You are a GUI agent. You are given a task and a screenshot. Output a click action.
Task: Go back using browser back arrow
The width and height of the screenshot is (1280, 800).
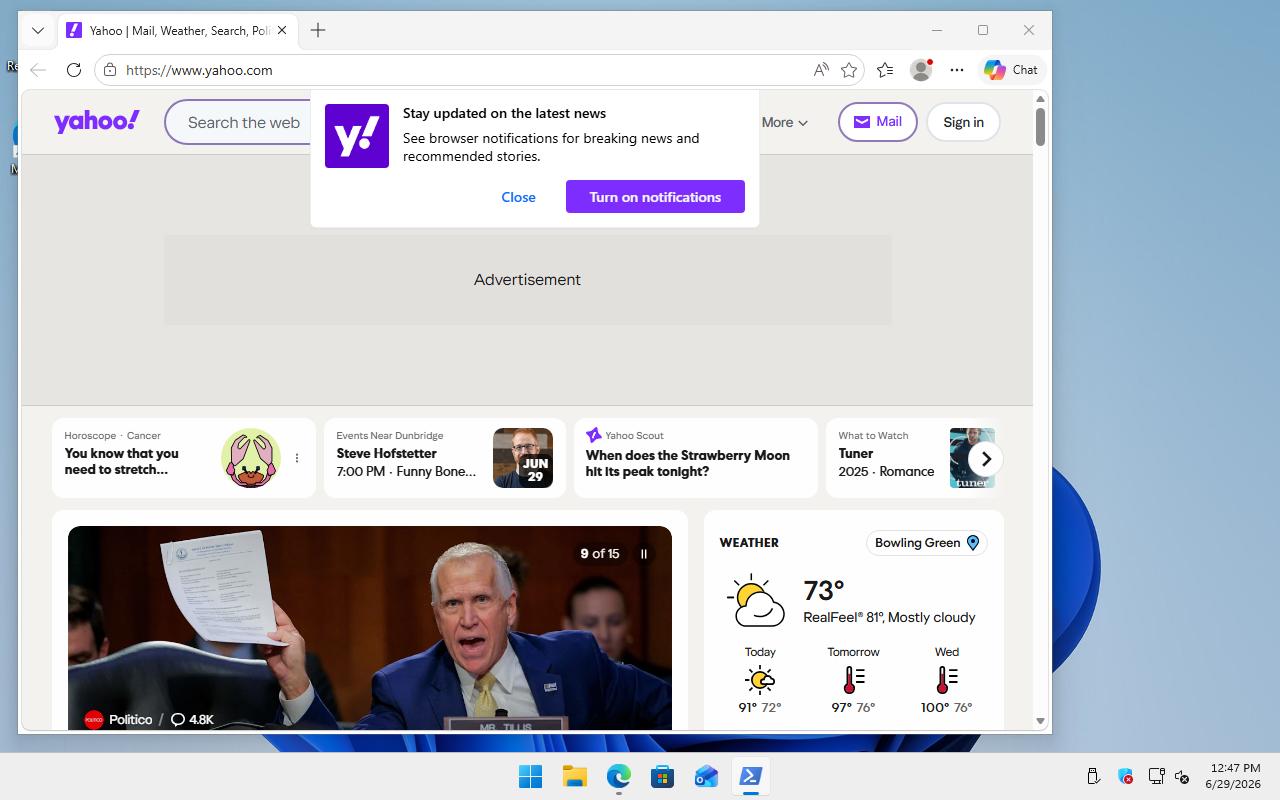[x=38, y=70]
